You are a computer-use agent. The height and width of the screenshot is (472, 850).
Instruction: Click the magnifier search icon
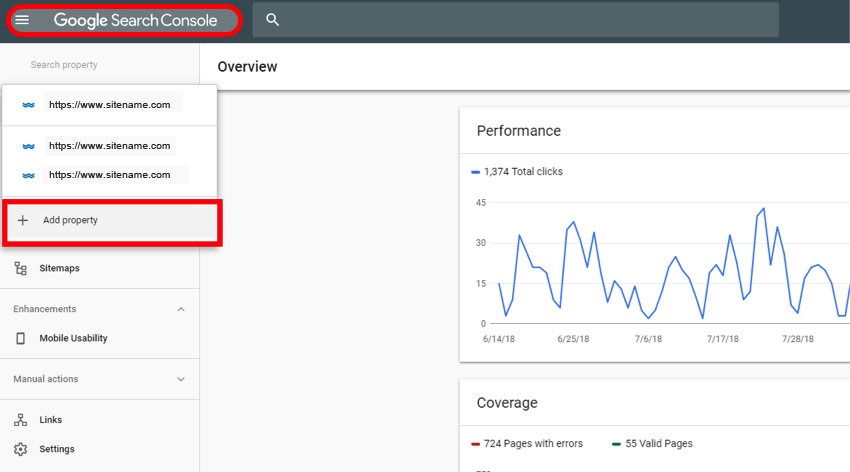pos(272,20)
